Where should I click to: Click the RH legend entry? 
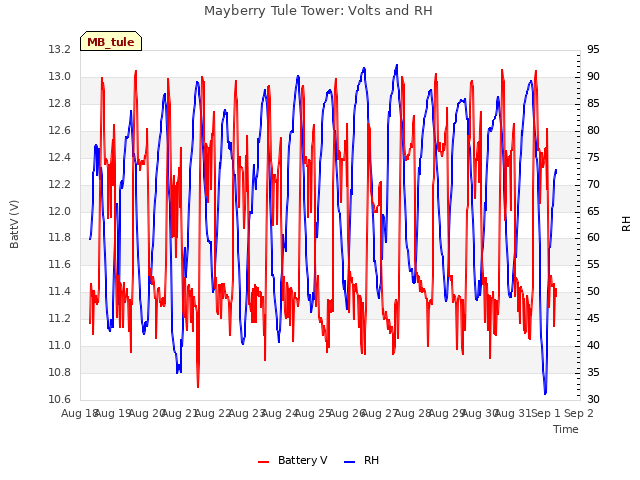[362, 460]
